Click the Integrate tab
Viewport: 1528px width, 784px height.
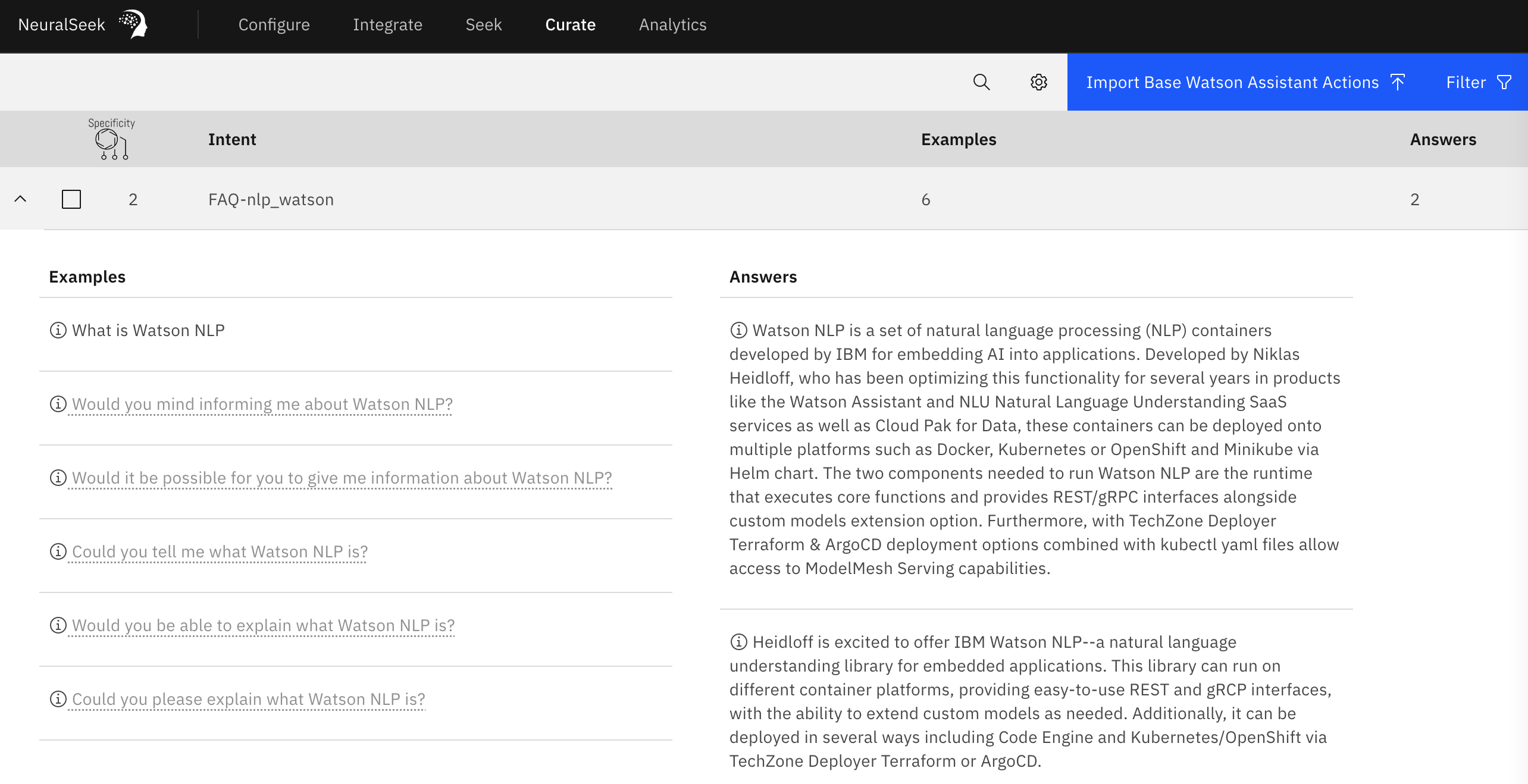point(387,24)
